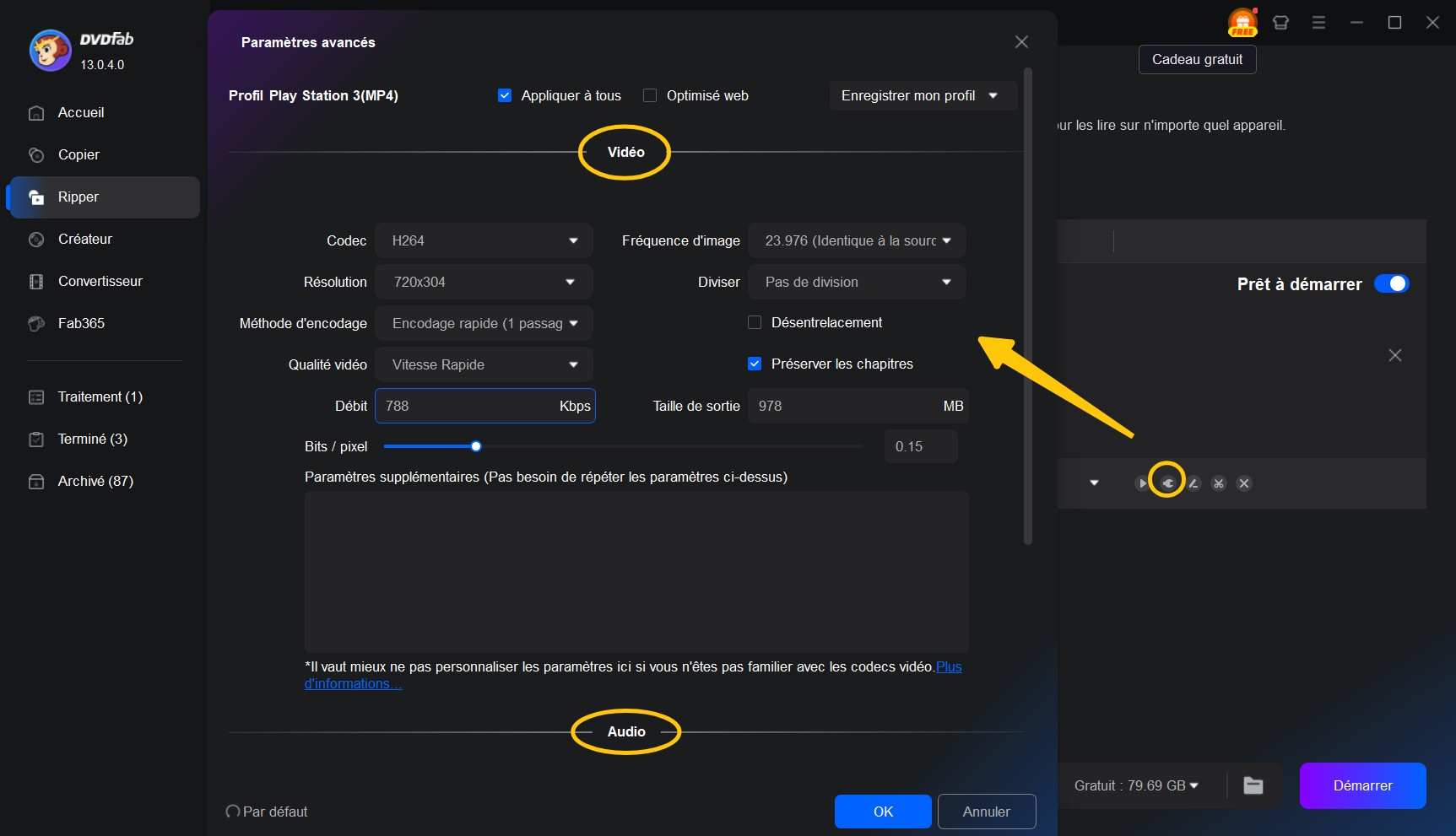
Task: Select Ripper in the sidebar
Action: (x=78, y=197)
